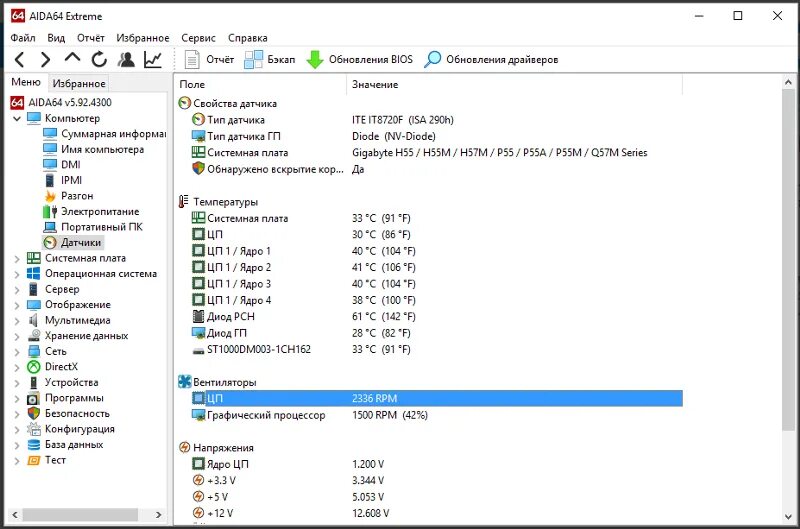The image size is (800, 529).
Task: Open the Файл menu
Action: [23, 38]
